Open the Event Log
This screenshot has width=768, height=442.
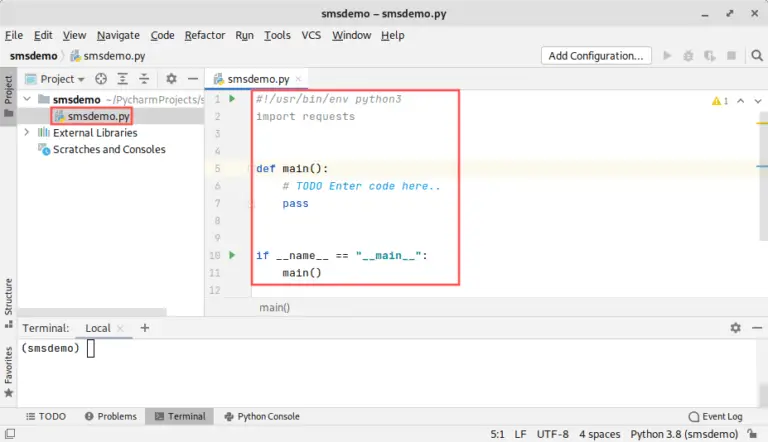click(716, 417)
